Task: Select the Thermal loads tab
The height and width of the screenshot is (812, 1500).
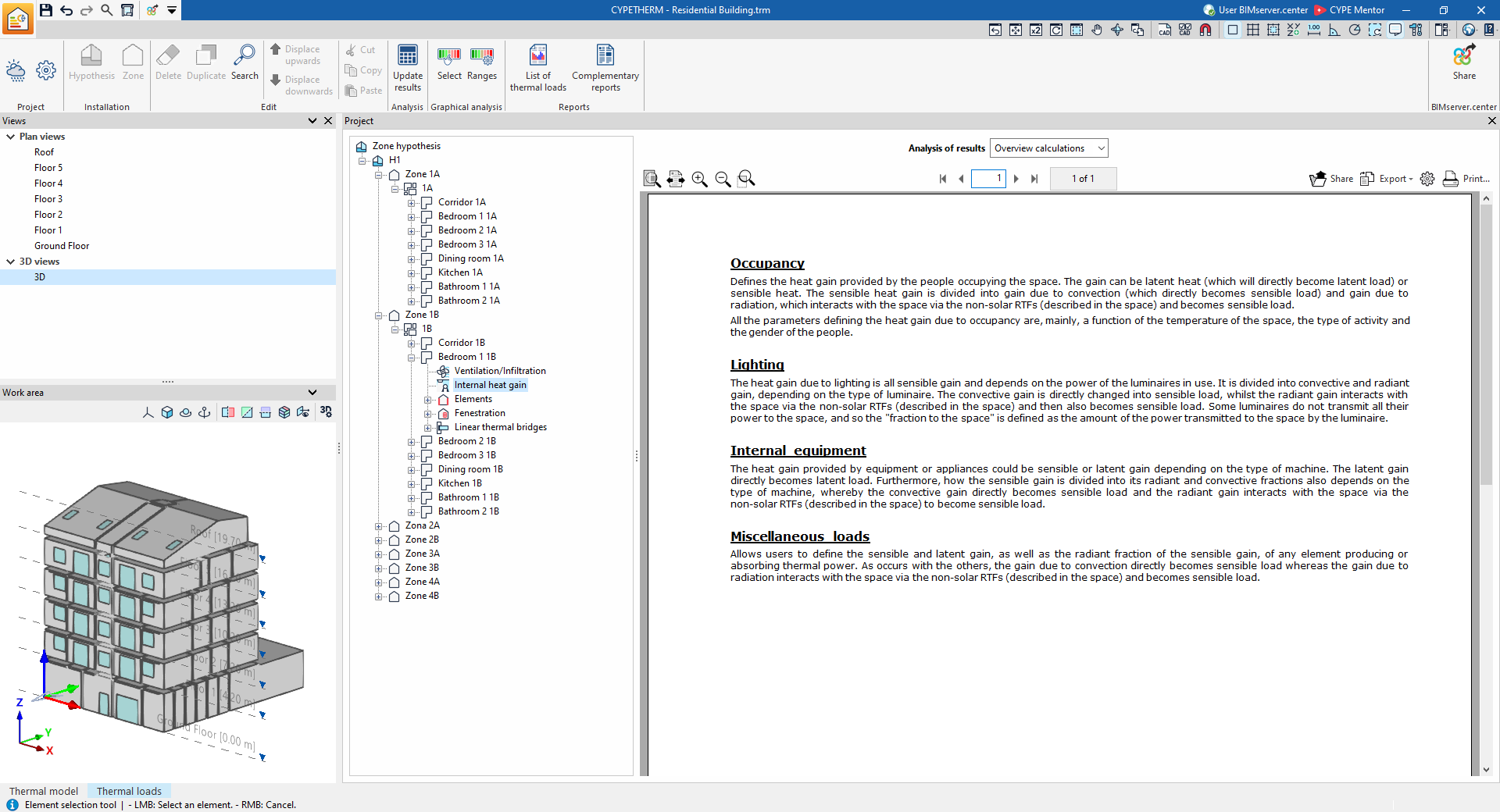Action: point(129,791)
